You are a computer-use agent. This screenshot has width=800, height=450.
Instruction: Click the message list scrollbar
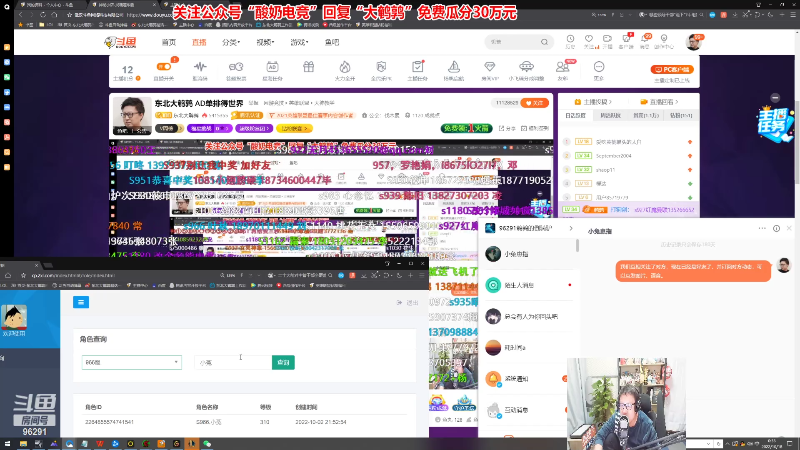tap(578, 245)
